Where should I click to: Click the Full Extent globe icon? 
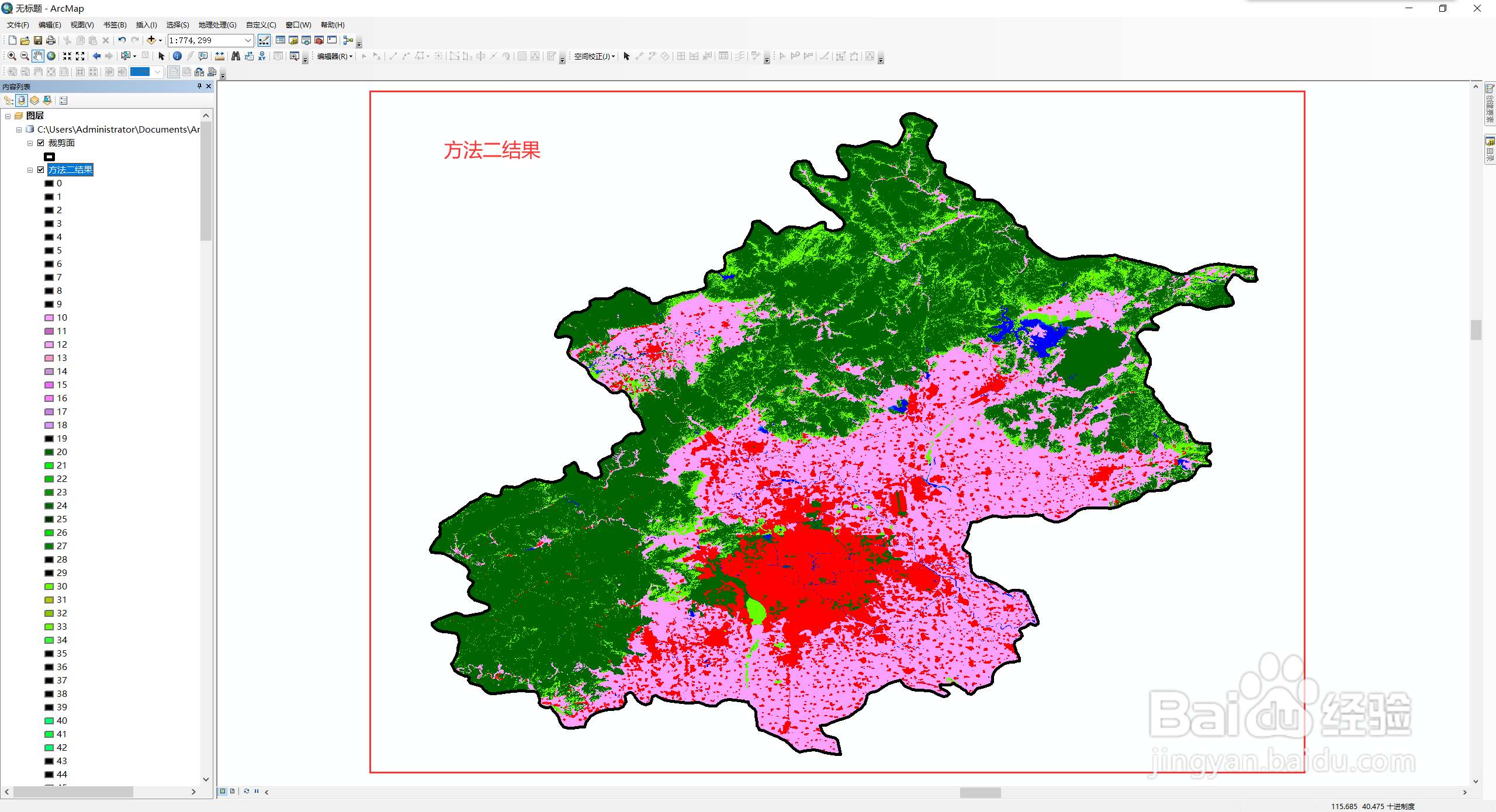point(51,56)
